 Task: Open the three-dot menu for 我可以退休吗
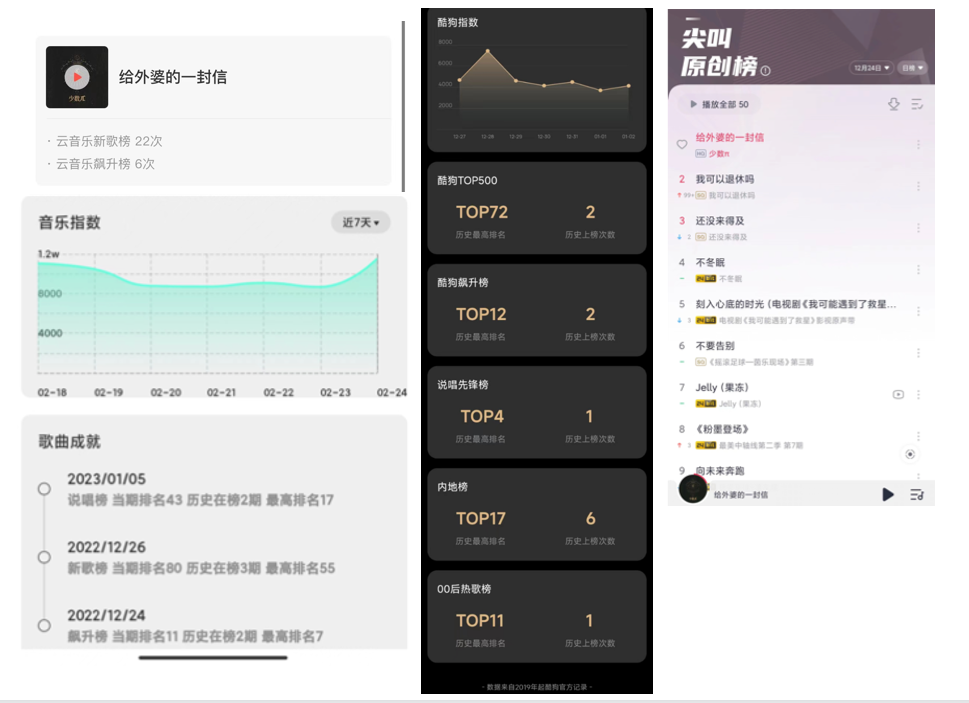pos(917,185)
